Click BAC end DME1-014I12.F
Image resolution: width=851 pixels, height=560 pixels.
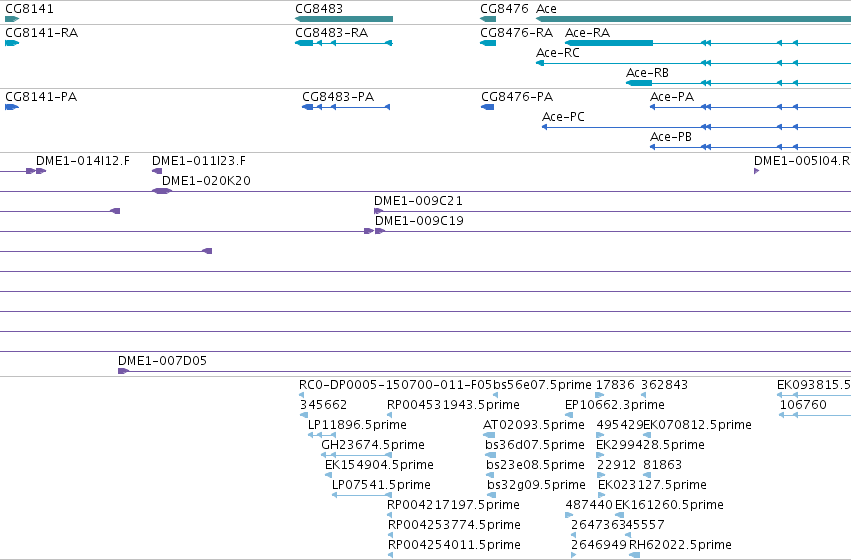point(83,161)
